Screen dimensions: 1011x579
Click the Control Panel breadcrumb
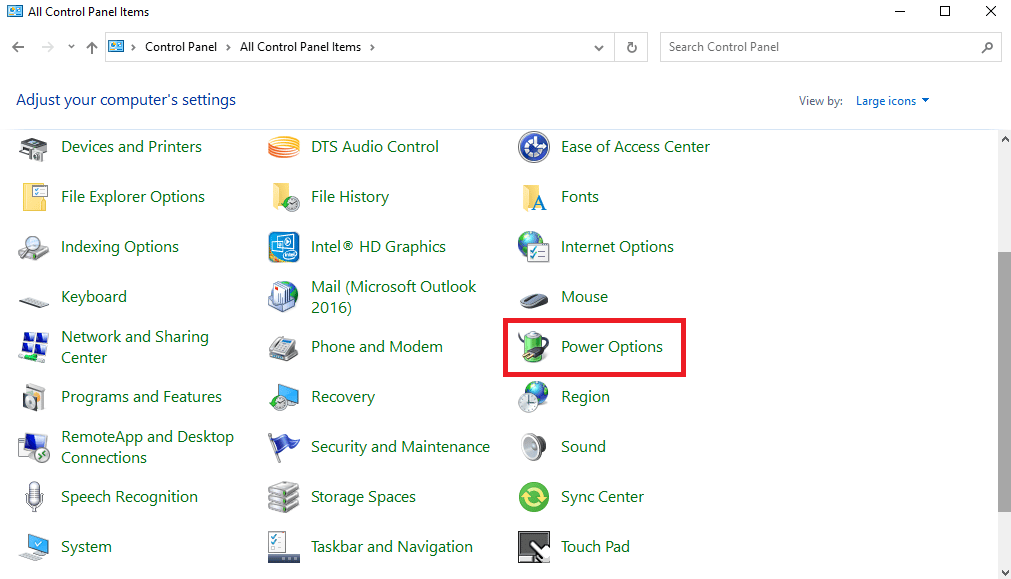[x=181, y=47]
